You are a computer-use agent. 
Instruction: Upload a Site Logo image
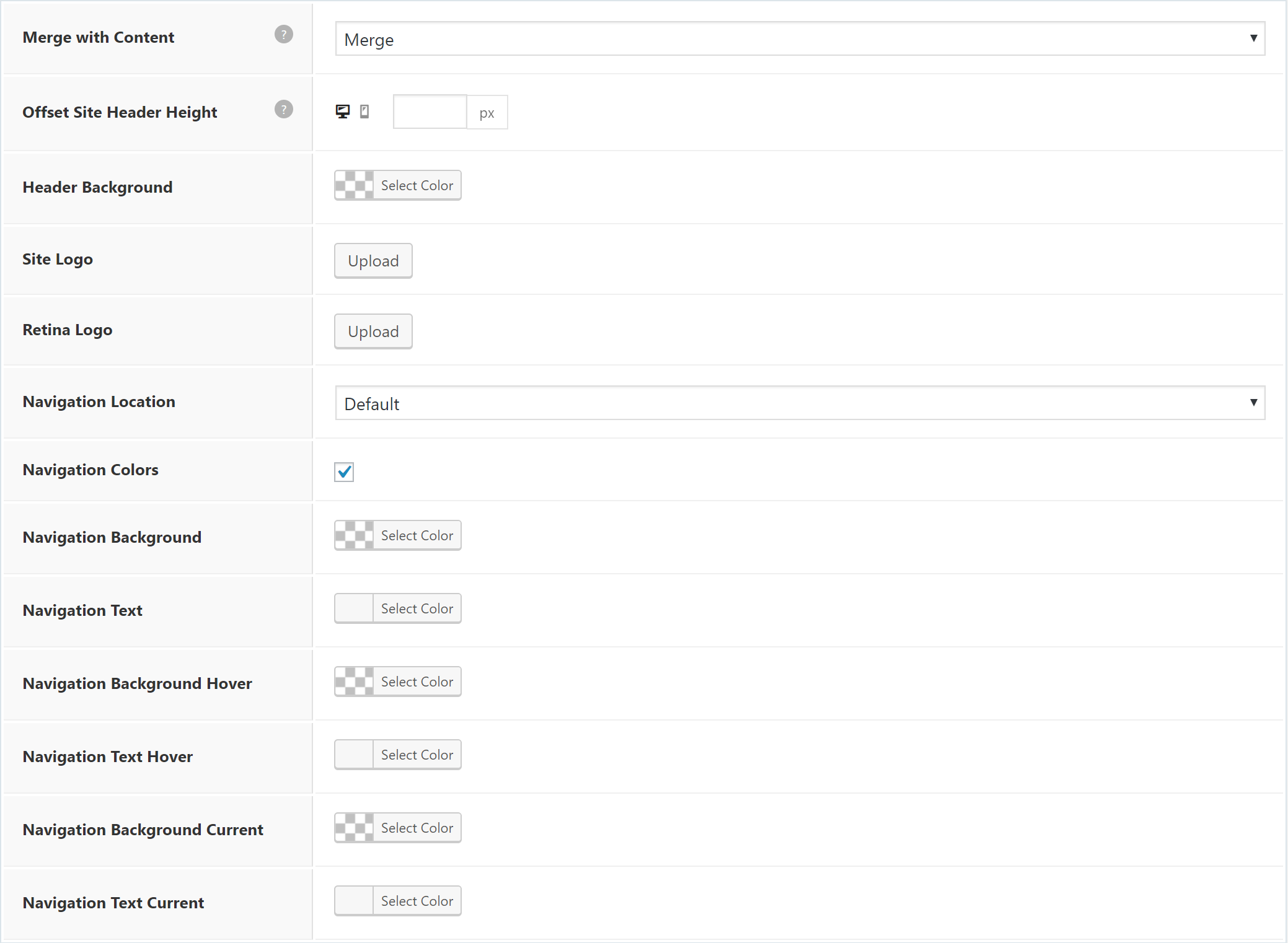pos(373,261)
